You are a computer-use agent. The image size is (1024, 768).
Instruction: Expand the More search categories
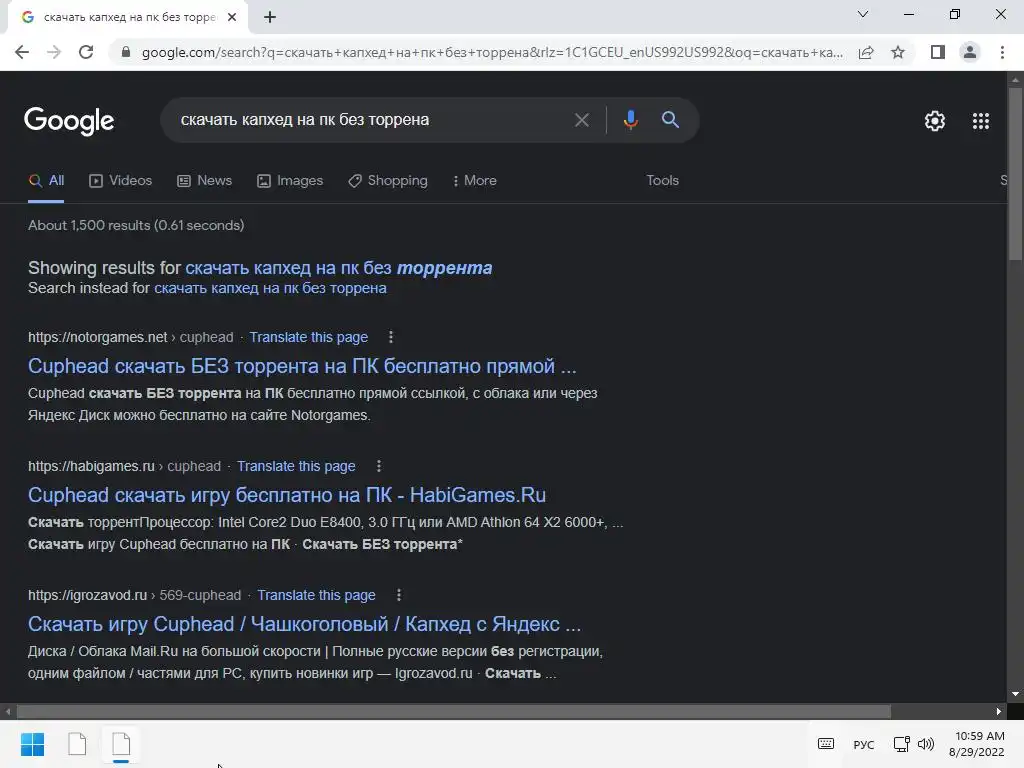pyautogui.click(x=475, y=181)
